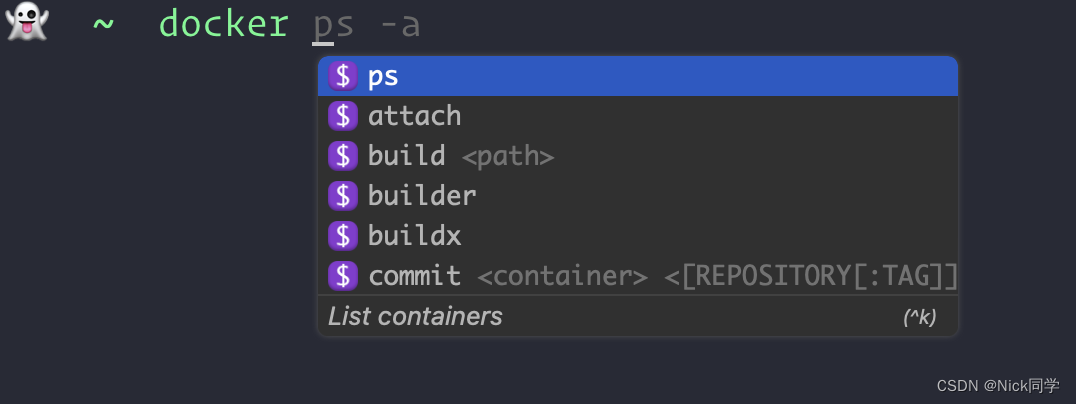The width and height of the screenshot is (1076, 404).
Task: Click the docker command word
Action: 224,24
